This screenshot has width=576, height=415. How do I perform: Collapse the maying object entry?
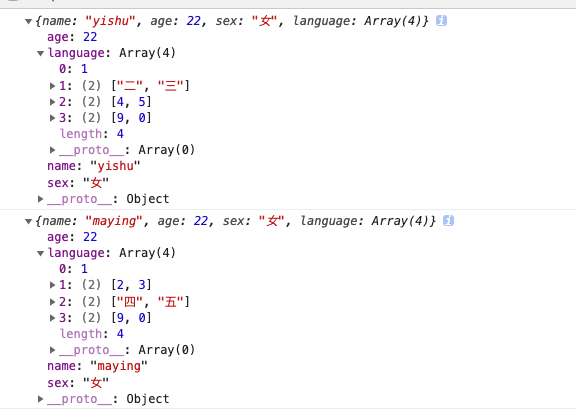[28, 221]
